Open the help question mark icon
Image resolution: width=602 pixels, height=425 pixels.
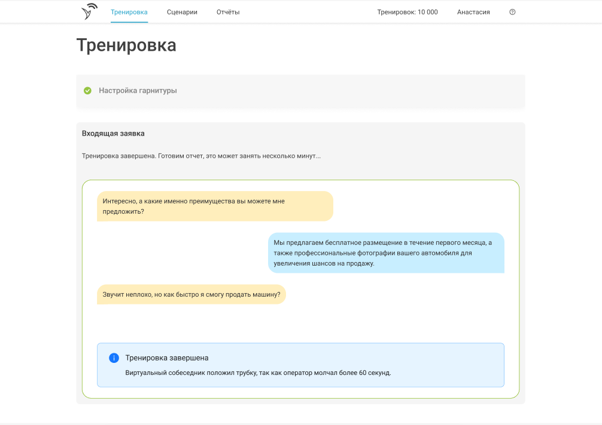point(512,12)
